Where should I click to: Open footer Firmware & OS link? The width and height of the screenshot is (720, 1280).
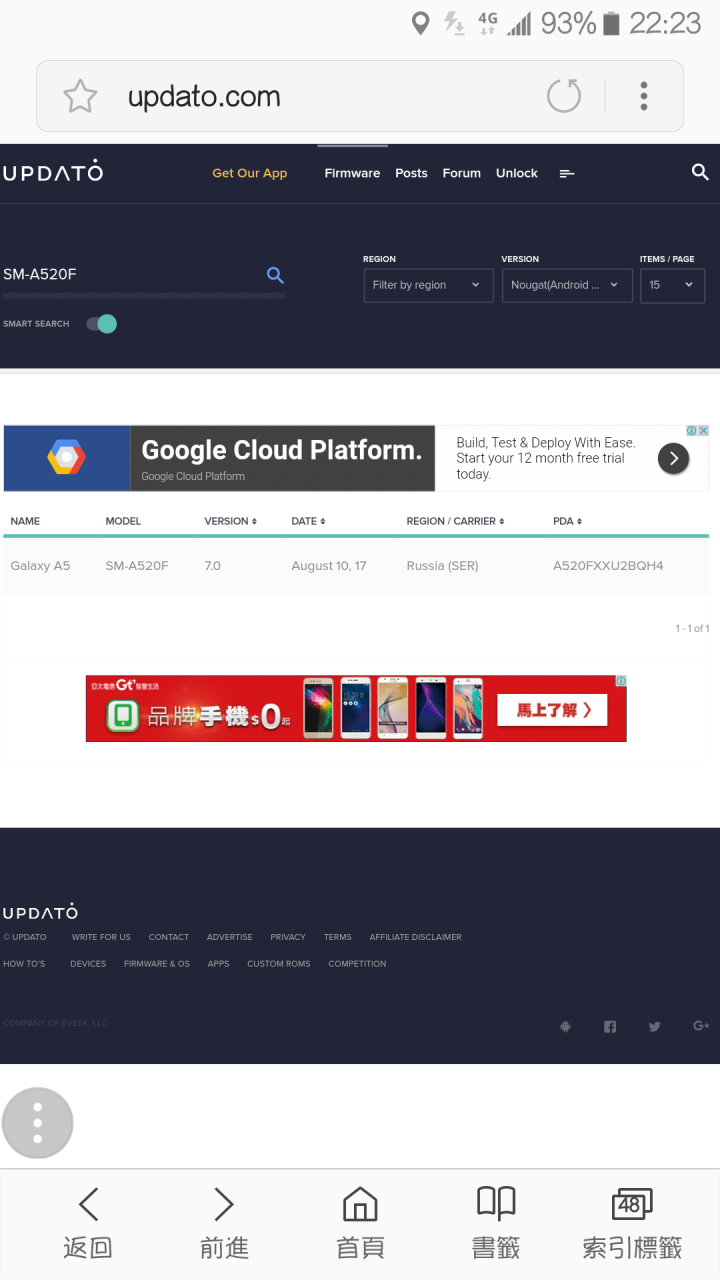click(157, 964)
